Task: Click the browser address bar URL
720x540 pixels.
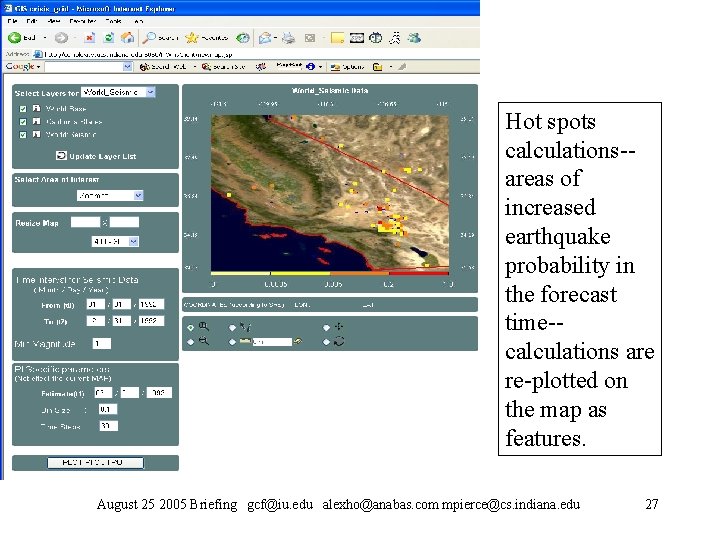Action: [x=138, y=54]
